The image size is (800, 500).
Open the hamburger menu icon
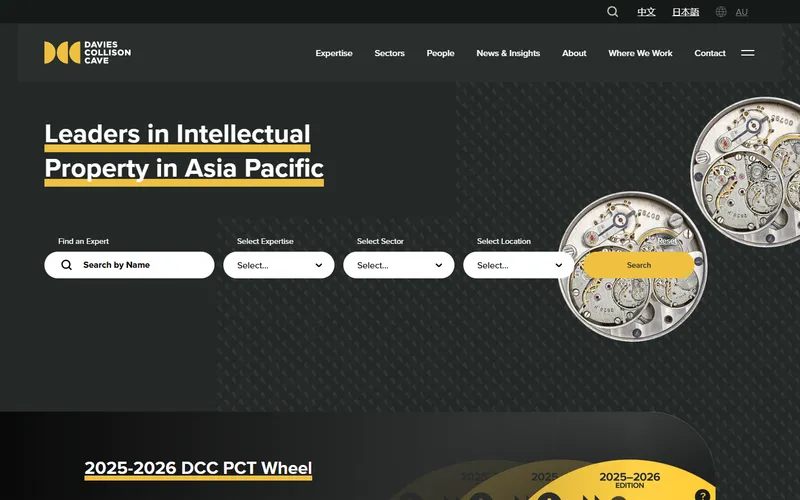click(747, 53)
